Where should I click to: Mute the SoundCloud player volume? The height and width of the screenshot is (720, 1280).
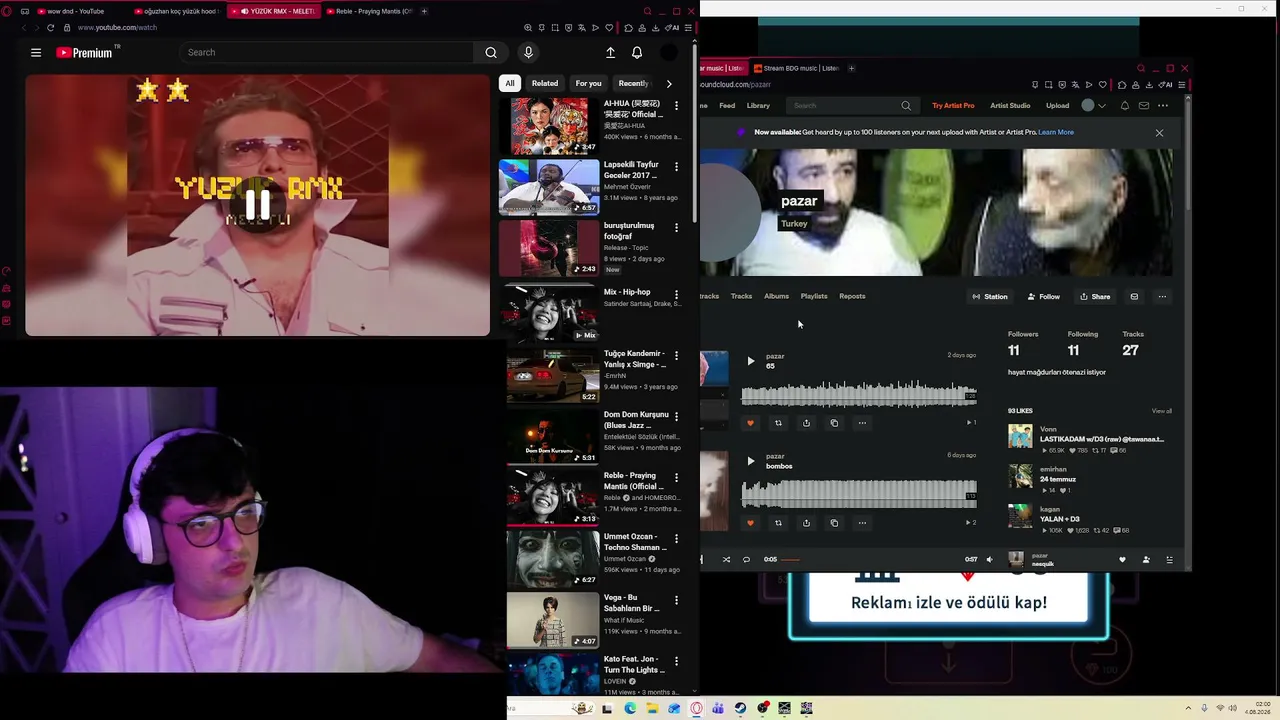click(990, 560)
